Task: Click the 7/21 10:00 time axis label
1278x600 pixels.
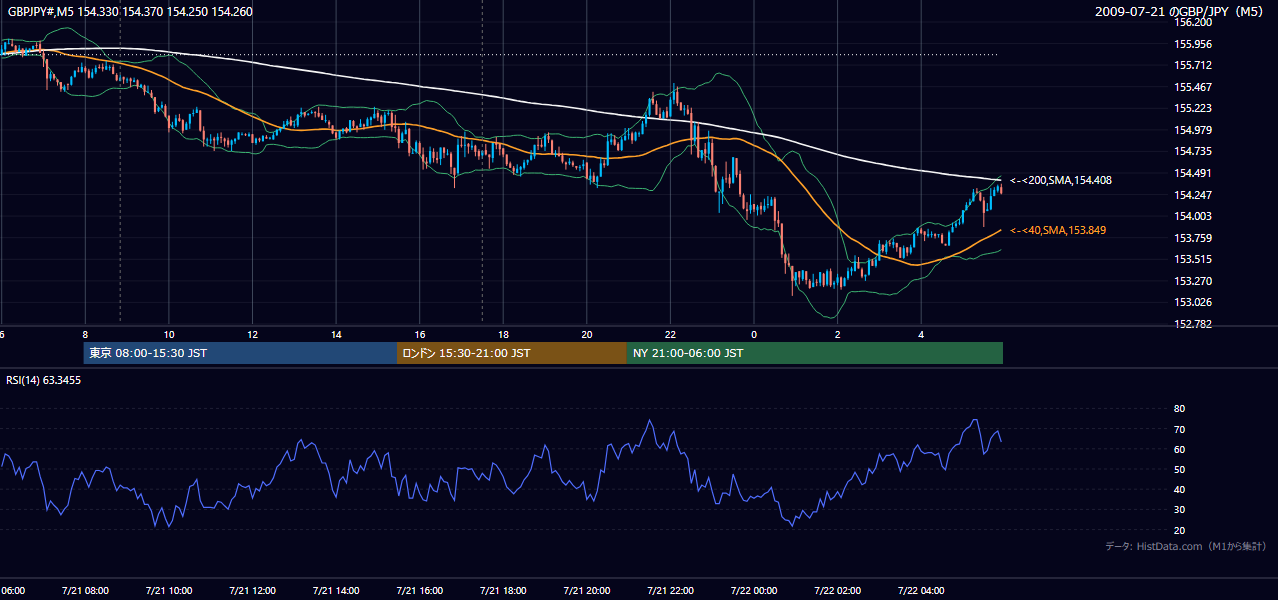Action: 169,591
